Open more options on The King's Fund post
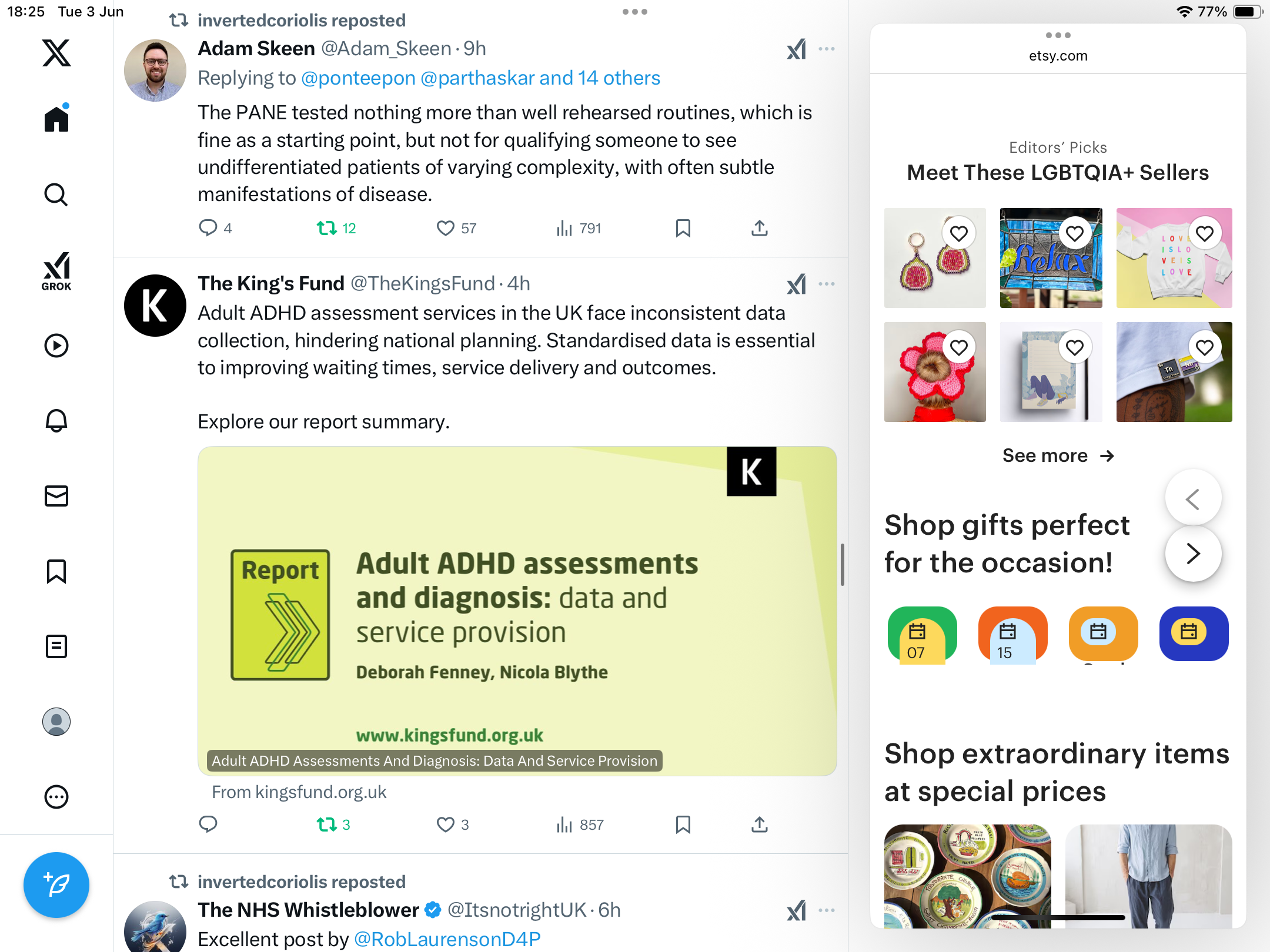 (827, 284)
